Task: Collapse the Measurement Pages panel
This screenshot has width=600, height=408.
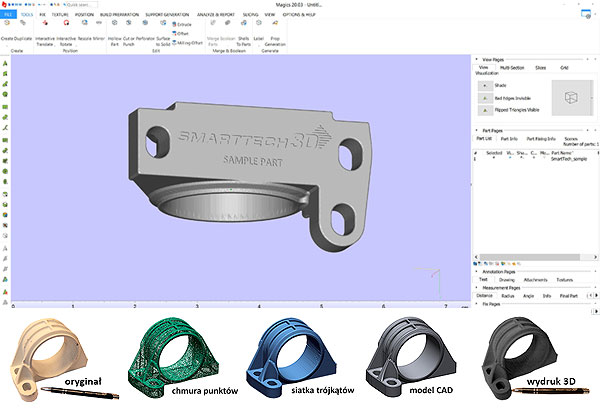Action: pyautogui.click(x=476, y=287)
